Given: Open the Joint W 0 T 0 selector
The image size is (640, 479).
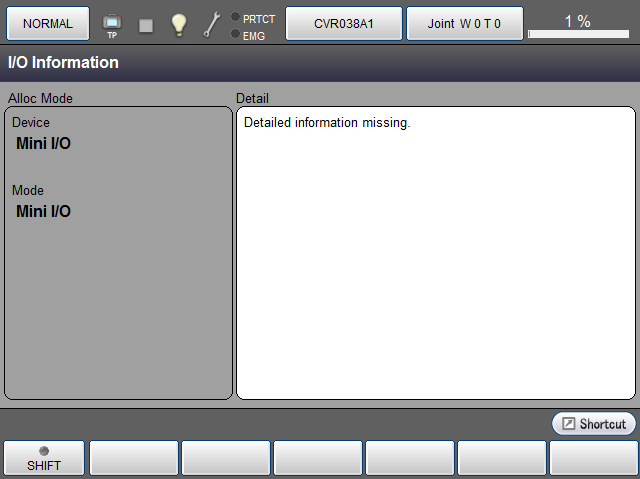Looking at the screenshot, I should pos(464,23).
